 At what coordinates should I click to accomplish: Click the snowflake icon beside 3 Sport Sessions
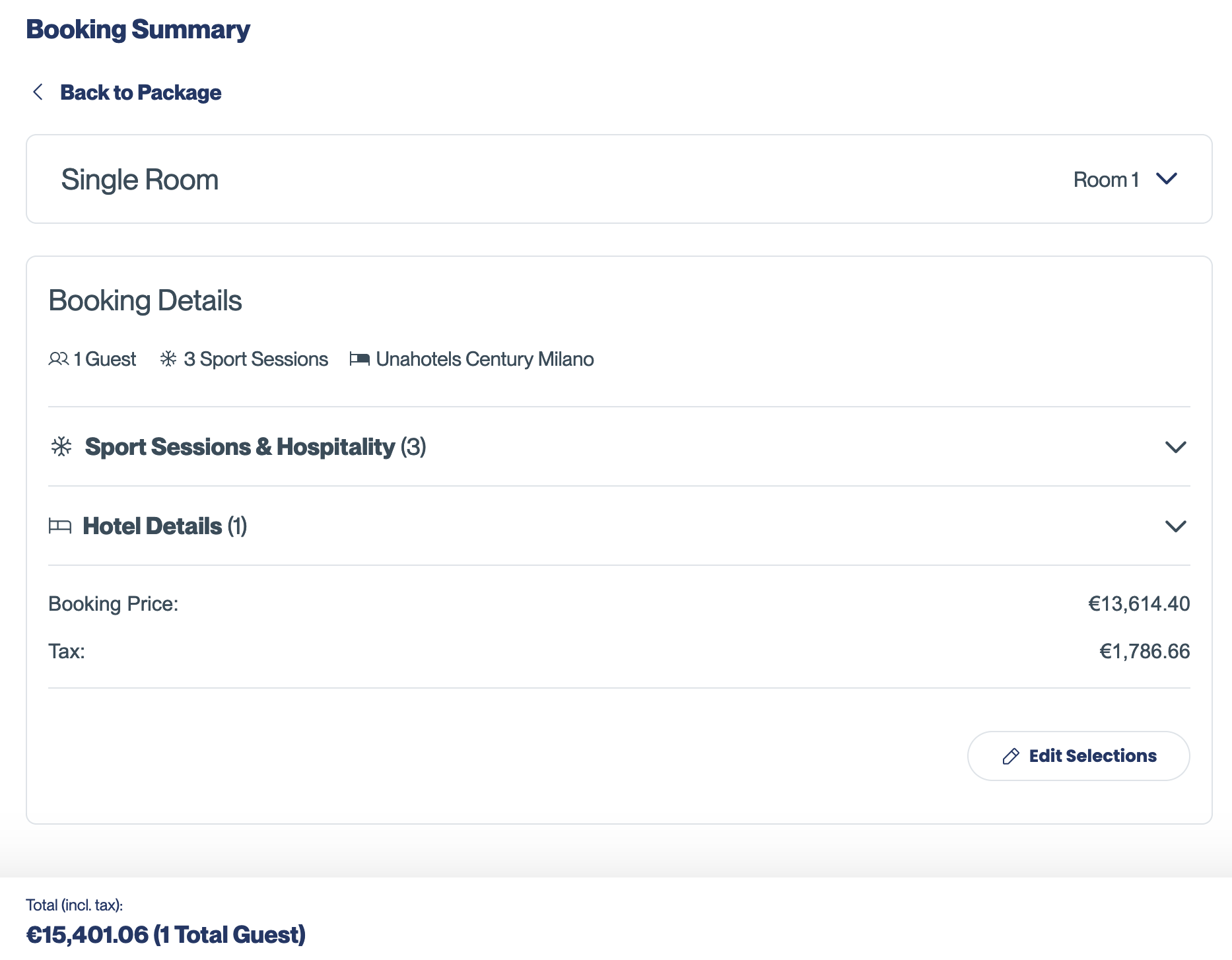(168, 359)
